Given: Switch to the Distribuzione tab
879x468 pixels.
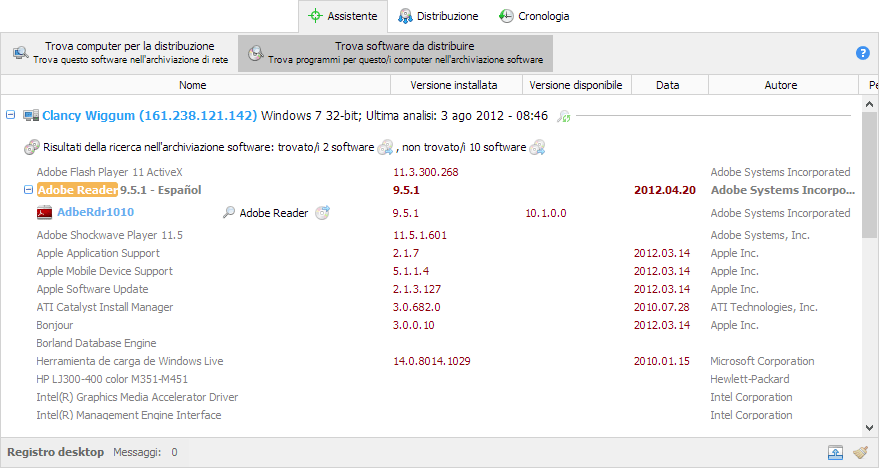Looking at the screenshot, I should (x=438, y=16).
